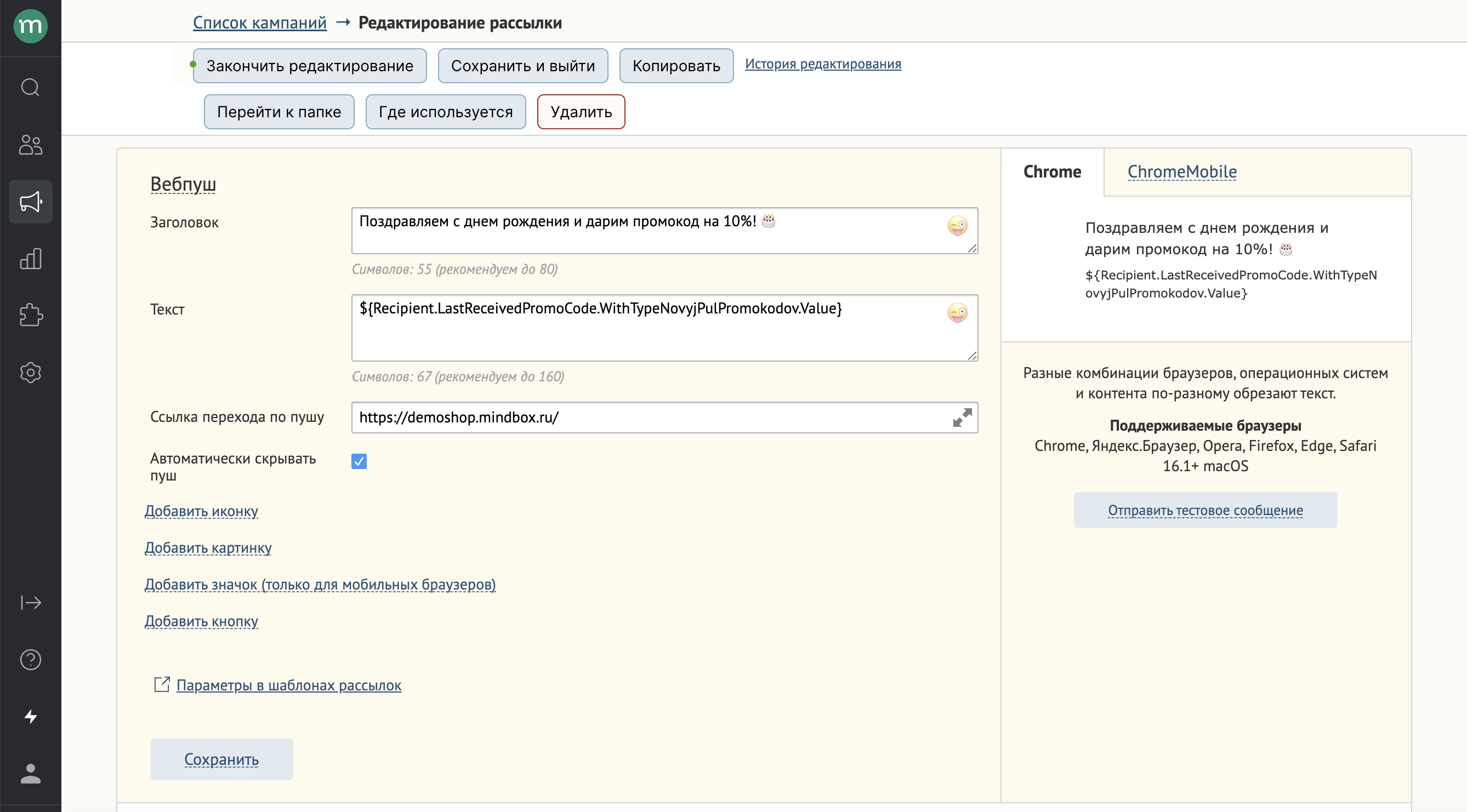The height and width of the screenshot is (812, 1467).
Task: Open the campaigns megaphone icon
Action: click(x=30, y=202)
